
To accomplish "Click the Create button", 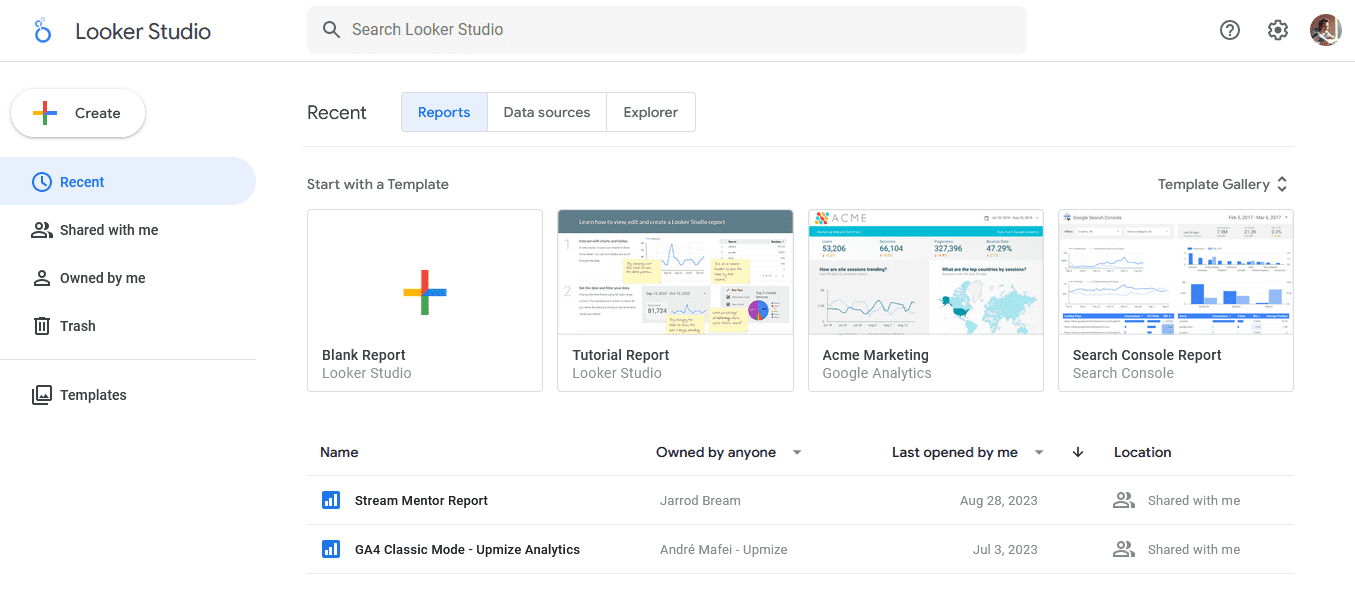I will [x=78, y=113].
